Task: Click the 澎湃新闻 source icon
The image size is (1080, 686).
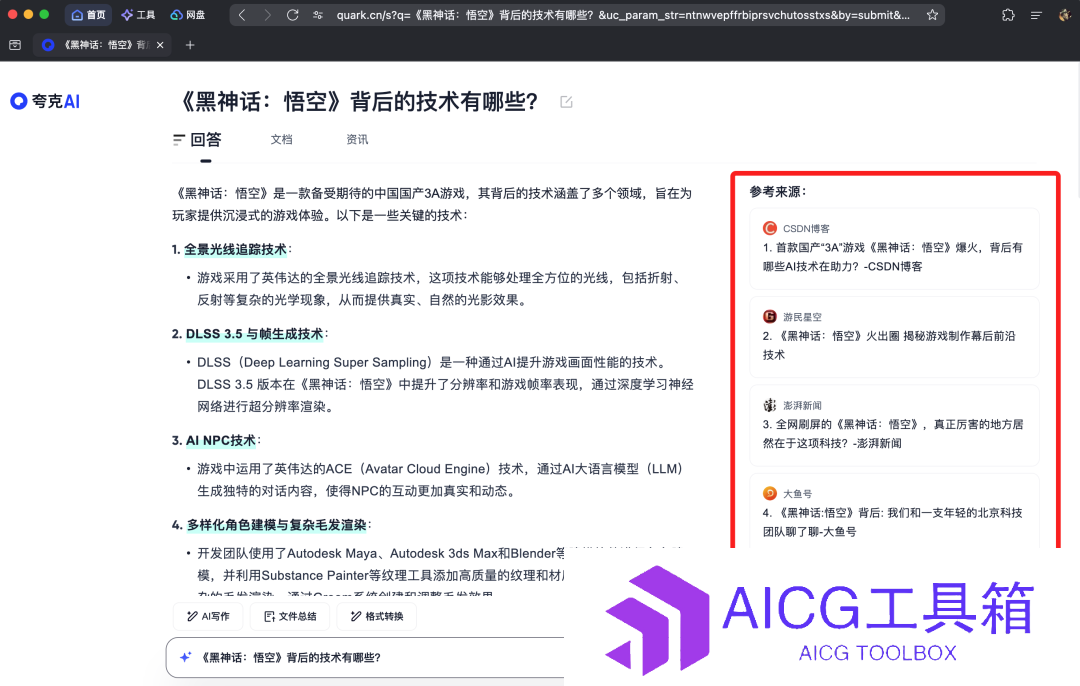Action: (x=769, y=405)
